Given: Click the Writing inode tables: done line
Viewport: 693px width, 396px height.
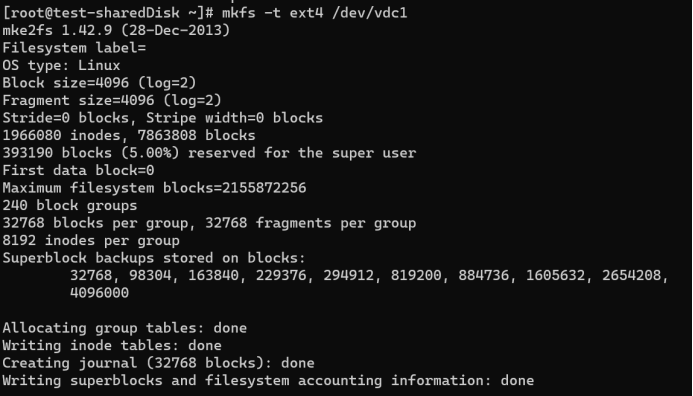Looking at the screenshot, I should click(x=112, y=346).
